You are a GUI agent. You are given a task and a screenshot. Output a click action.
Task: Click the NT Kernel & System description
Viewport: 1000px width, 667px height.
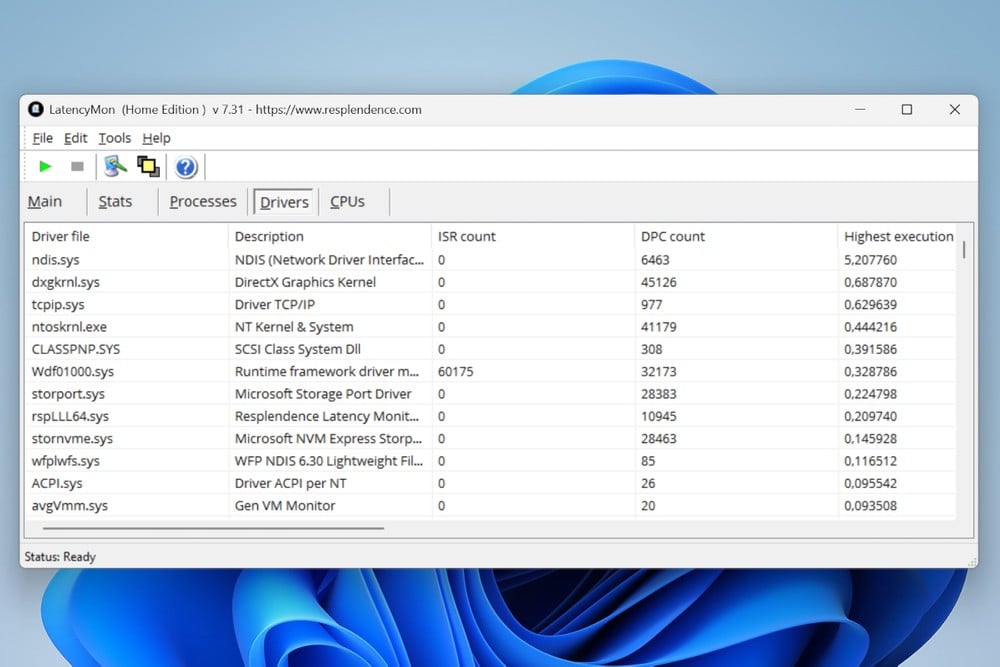(x=294, y=327)
